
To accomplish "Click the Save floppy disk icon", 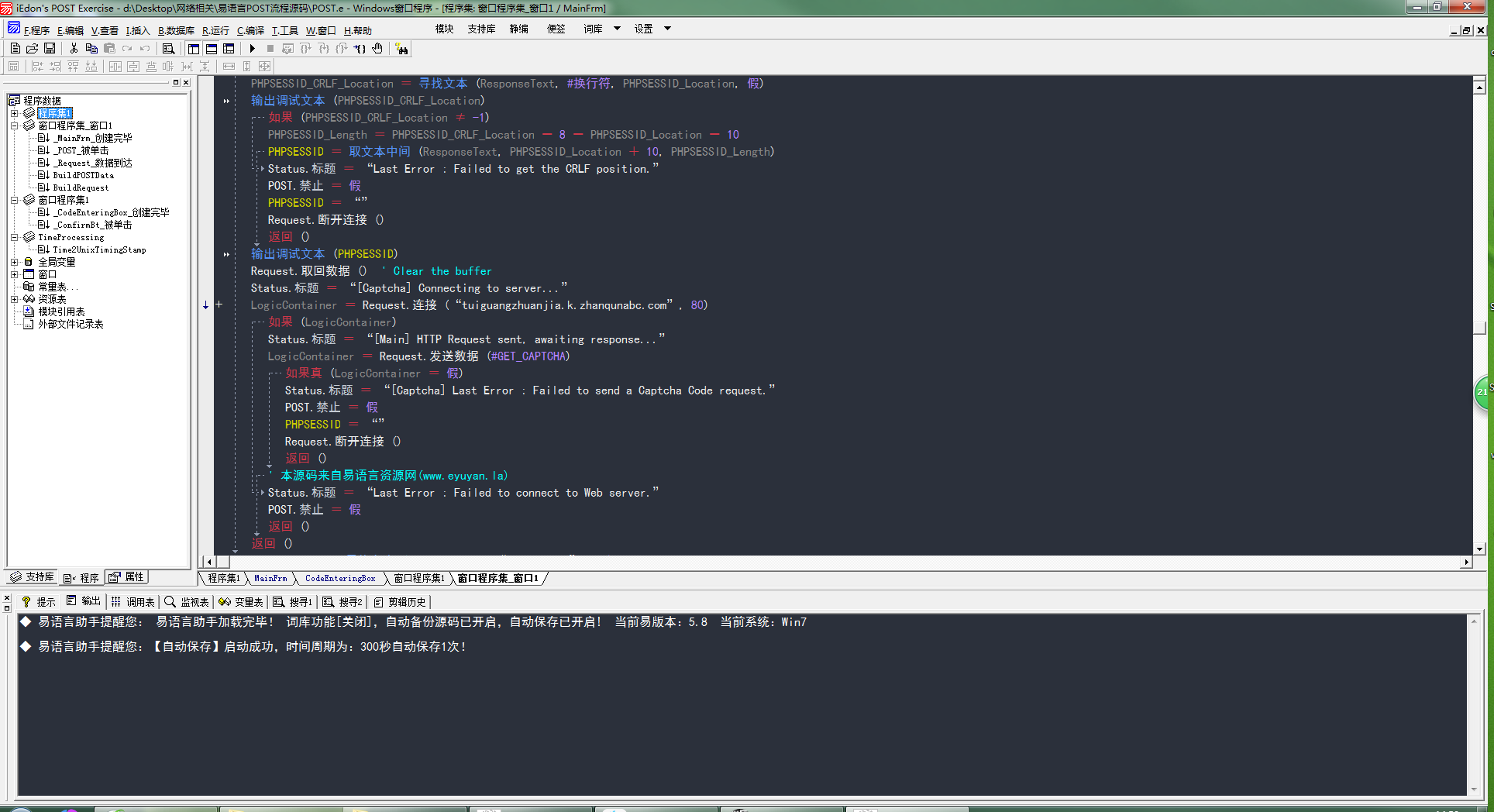I will [x=50, y=48].
